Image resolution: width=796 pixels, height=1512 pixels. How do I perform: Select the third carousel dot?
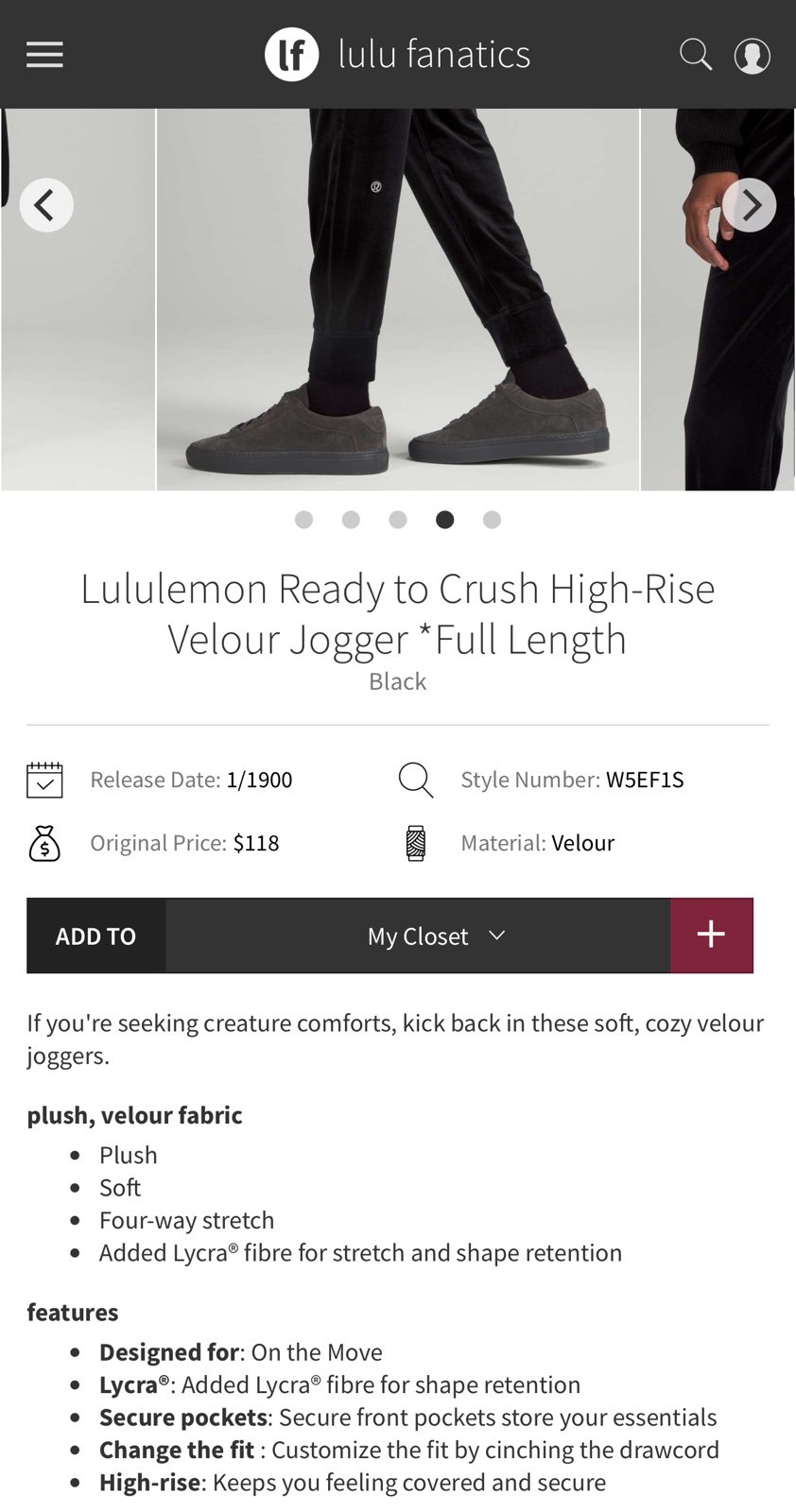coord(398,520)
